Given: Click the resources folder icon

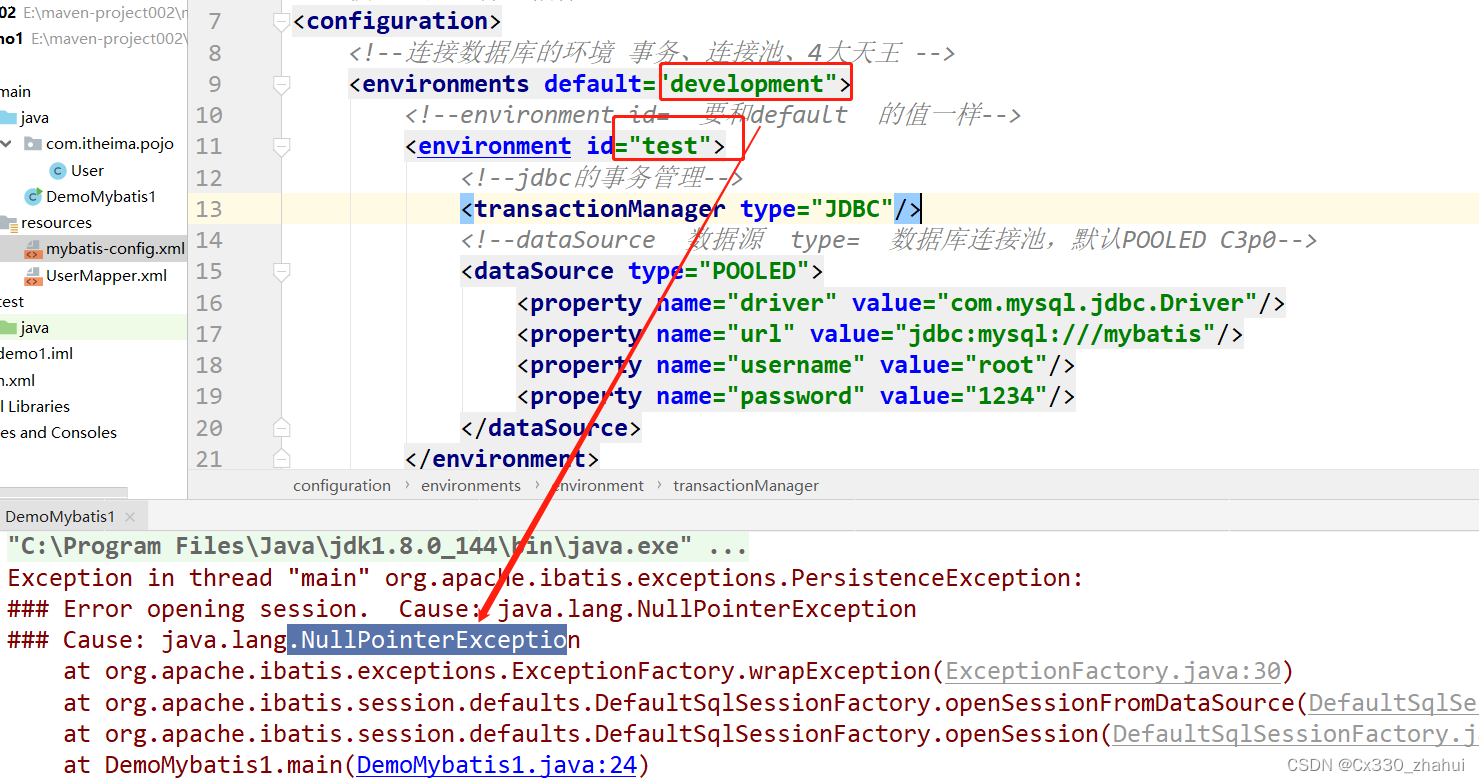Looking at the screenshot, I should 9,223.
